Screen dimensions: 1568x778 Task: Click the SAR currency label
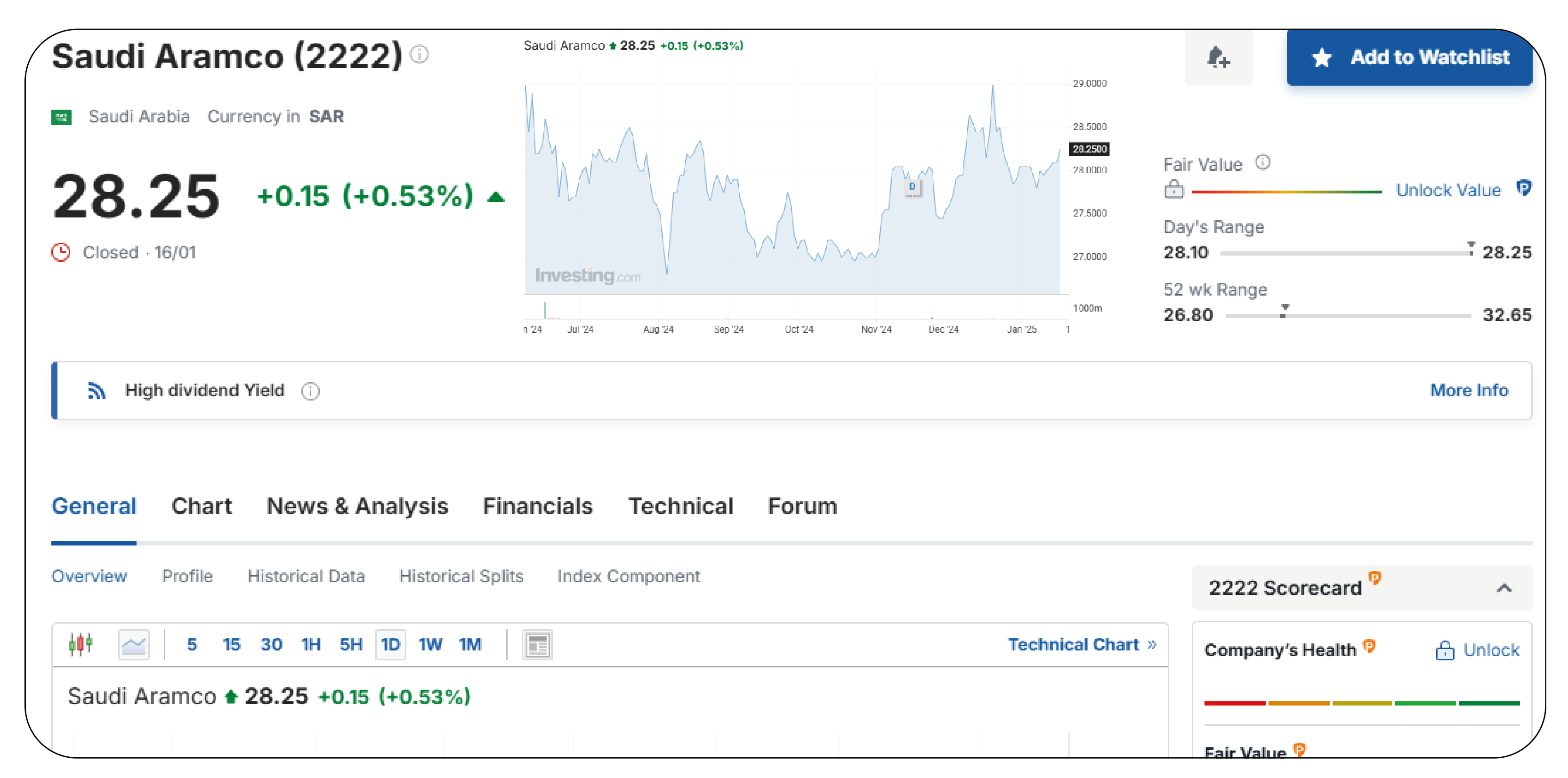point(326,116)
